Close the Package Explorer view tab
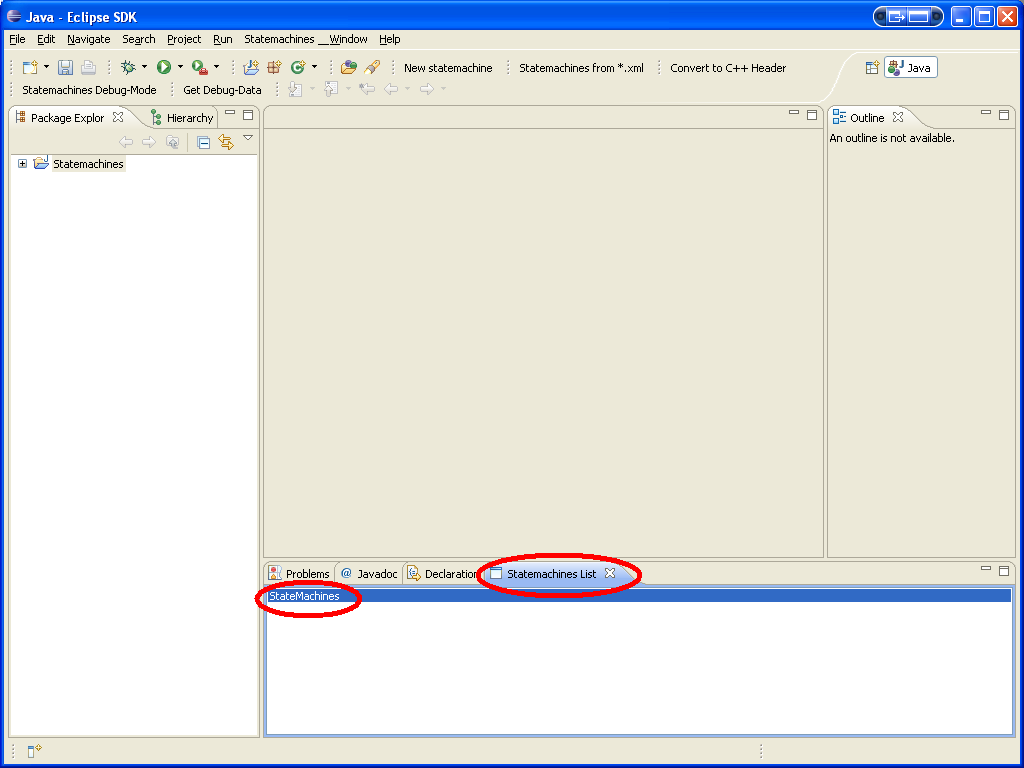This screenshot has width=1024, height=768. coord(118,117)
